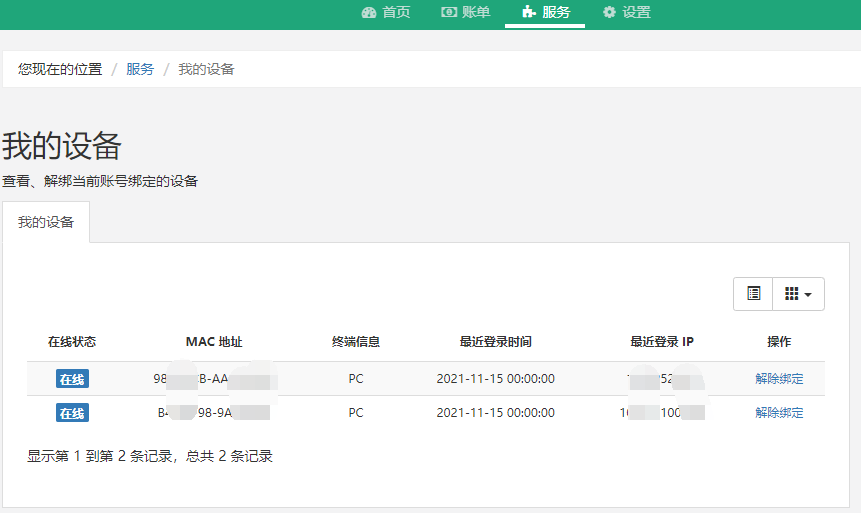Go to the 账单 billing page
Screen dimensions: 861x513
click(x=465, y=13)
